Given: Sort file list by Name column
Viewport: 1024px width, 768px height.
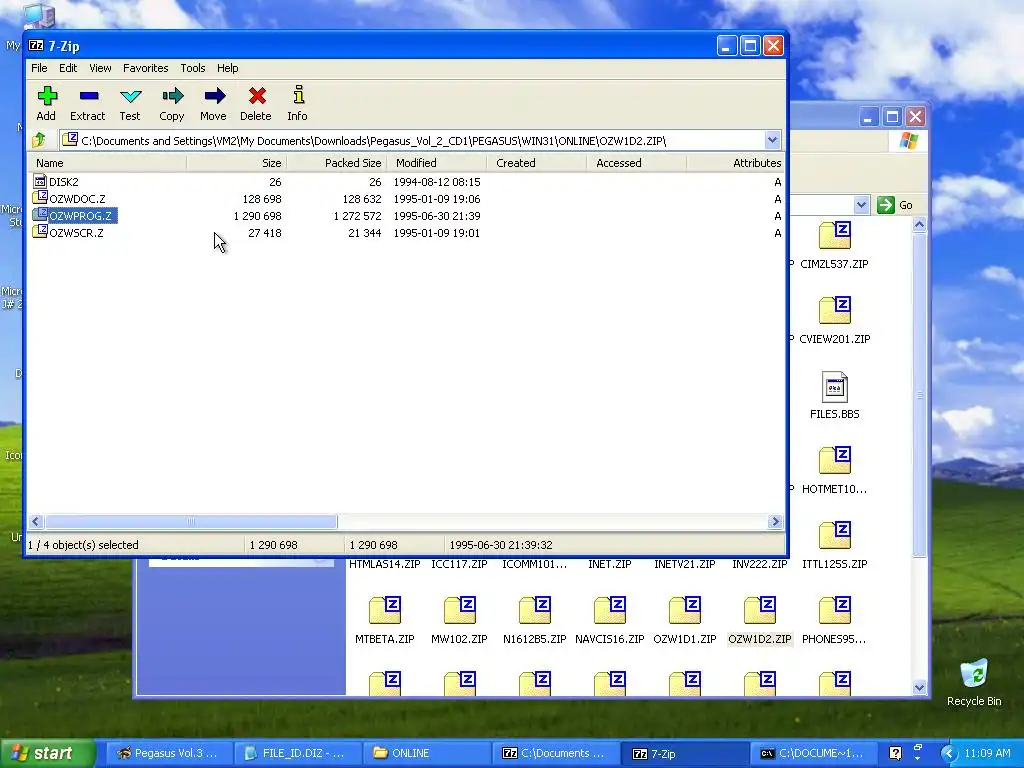Looking at the screenshot, I should [108, 163].
